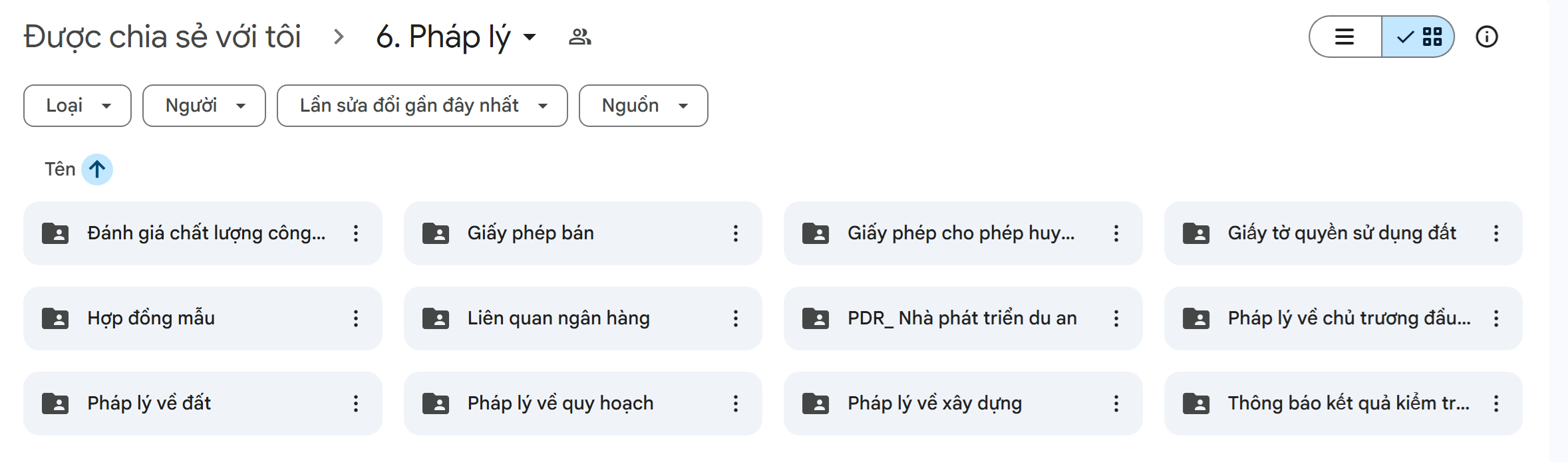Open more actions for Giấy tờ quyền sử dụng đất
The height and width of the screenshot is (462, 1568).
coord(1496,233)
